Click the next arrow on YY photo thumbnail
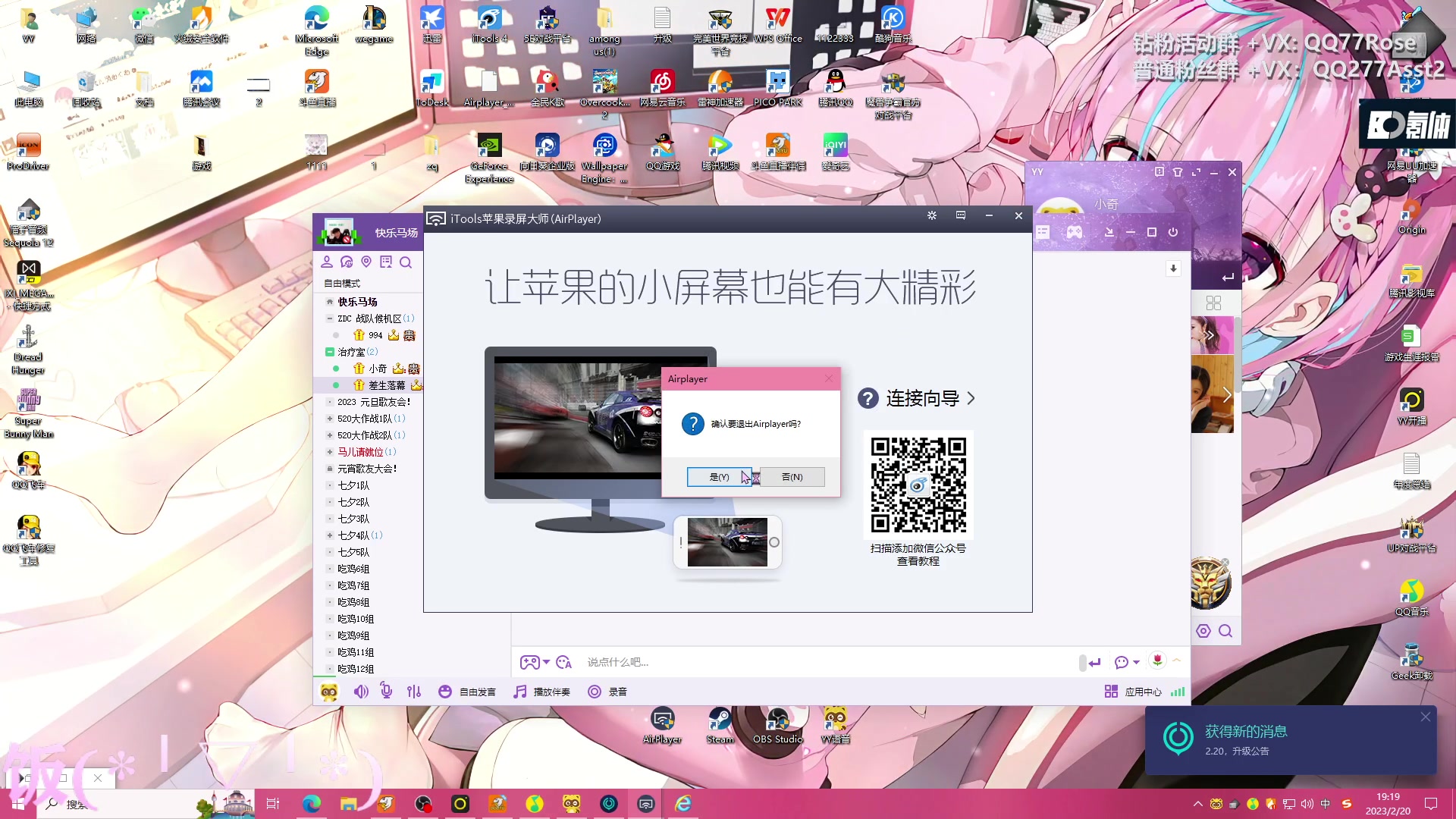 1226,395
